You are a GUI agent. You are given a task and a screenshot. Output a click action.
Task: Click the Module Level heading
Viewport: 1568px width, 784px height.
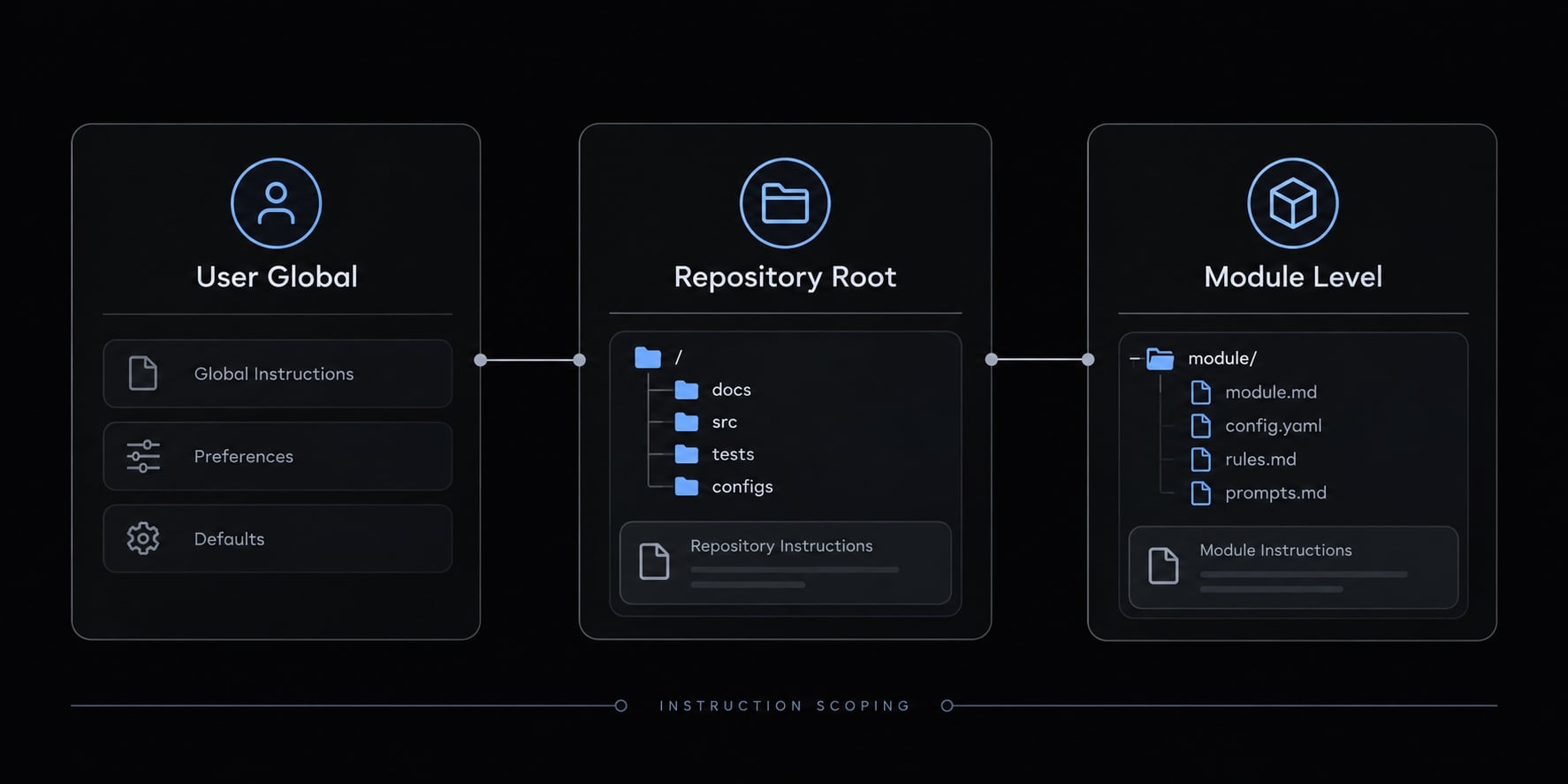point(1293,277)
